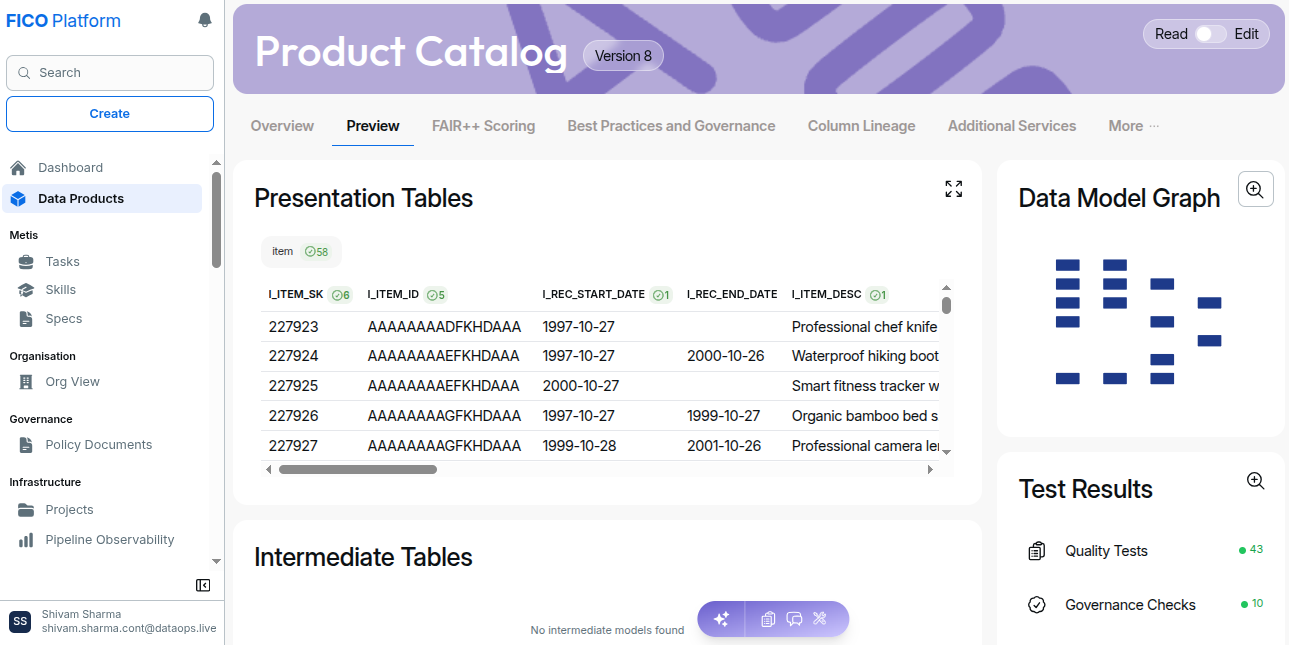Go to Best Practices and Governance tab
Image resolution: width=1289 pixels, height=645 pixels.
671,126
